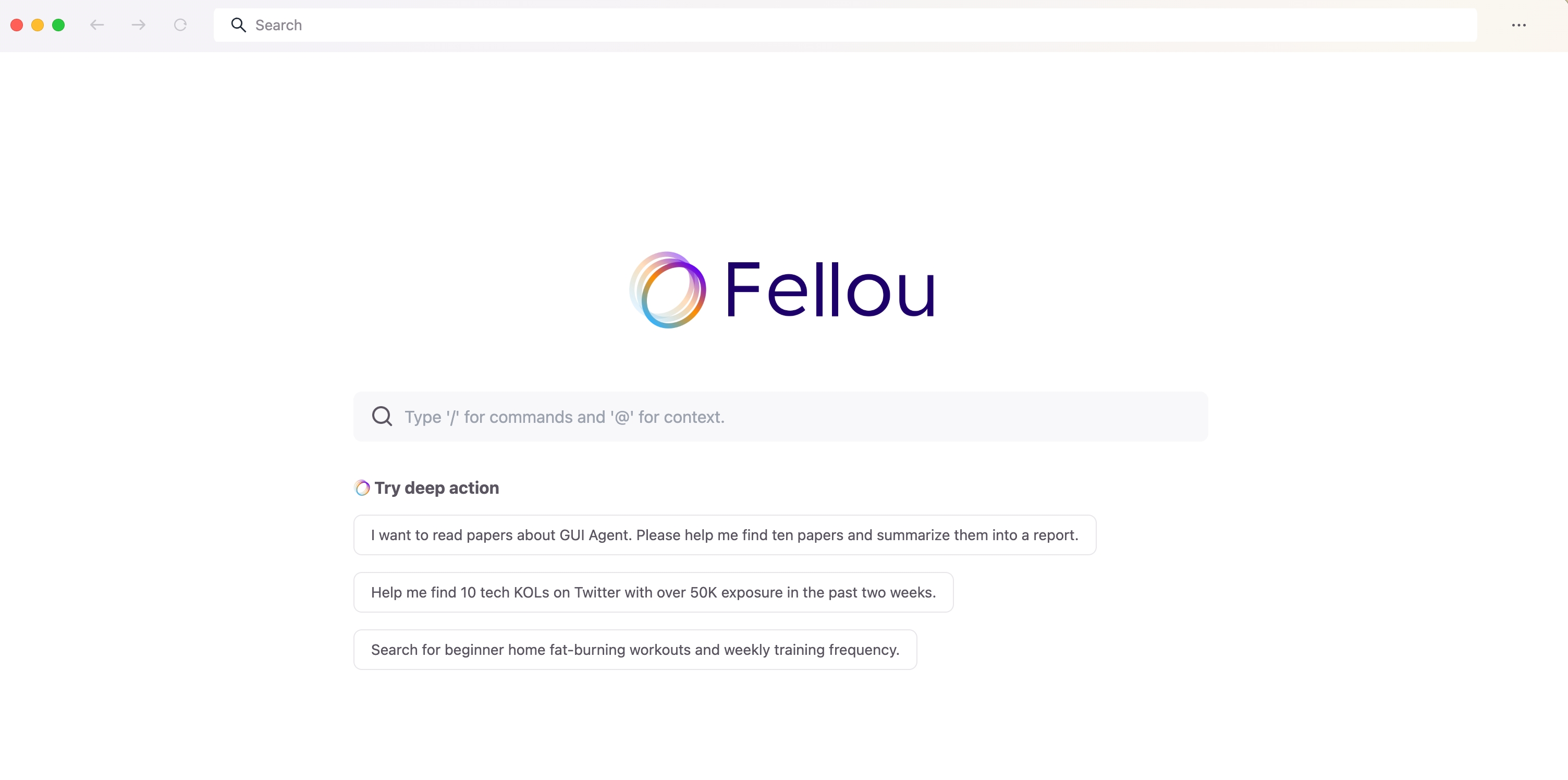
Task: Choose the GUI Agent papers report suggestion
Action: 725,535
